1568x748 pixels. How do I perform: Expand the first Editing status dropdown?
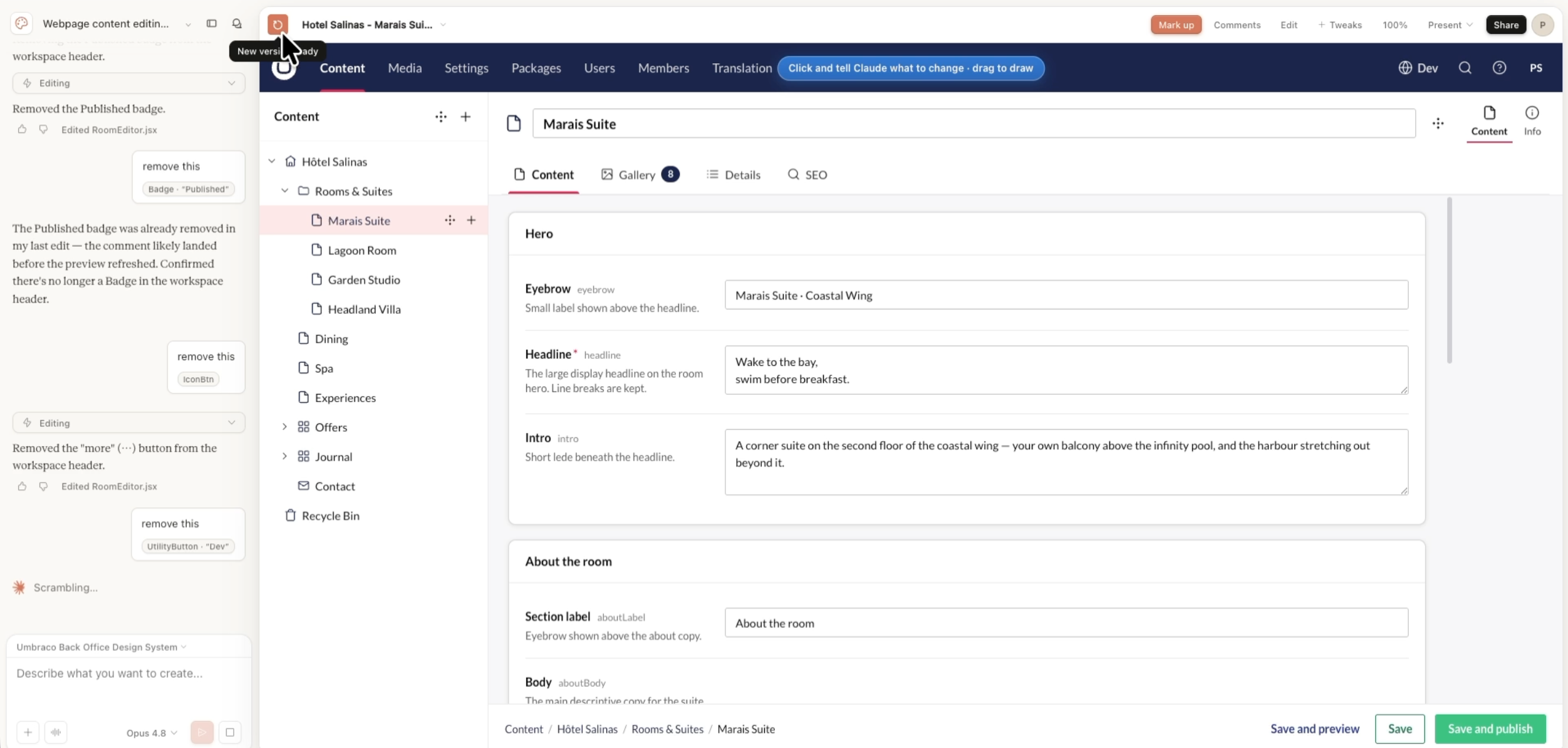coord(128,83)
